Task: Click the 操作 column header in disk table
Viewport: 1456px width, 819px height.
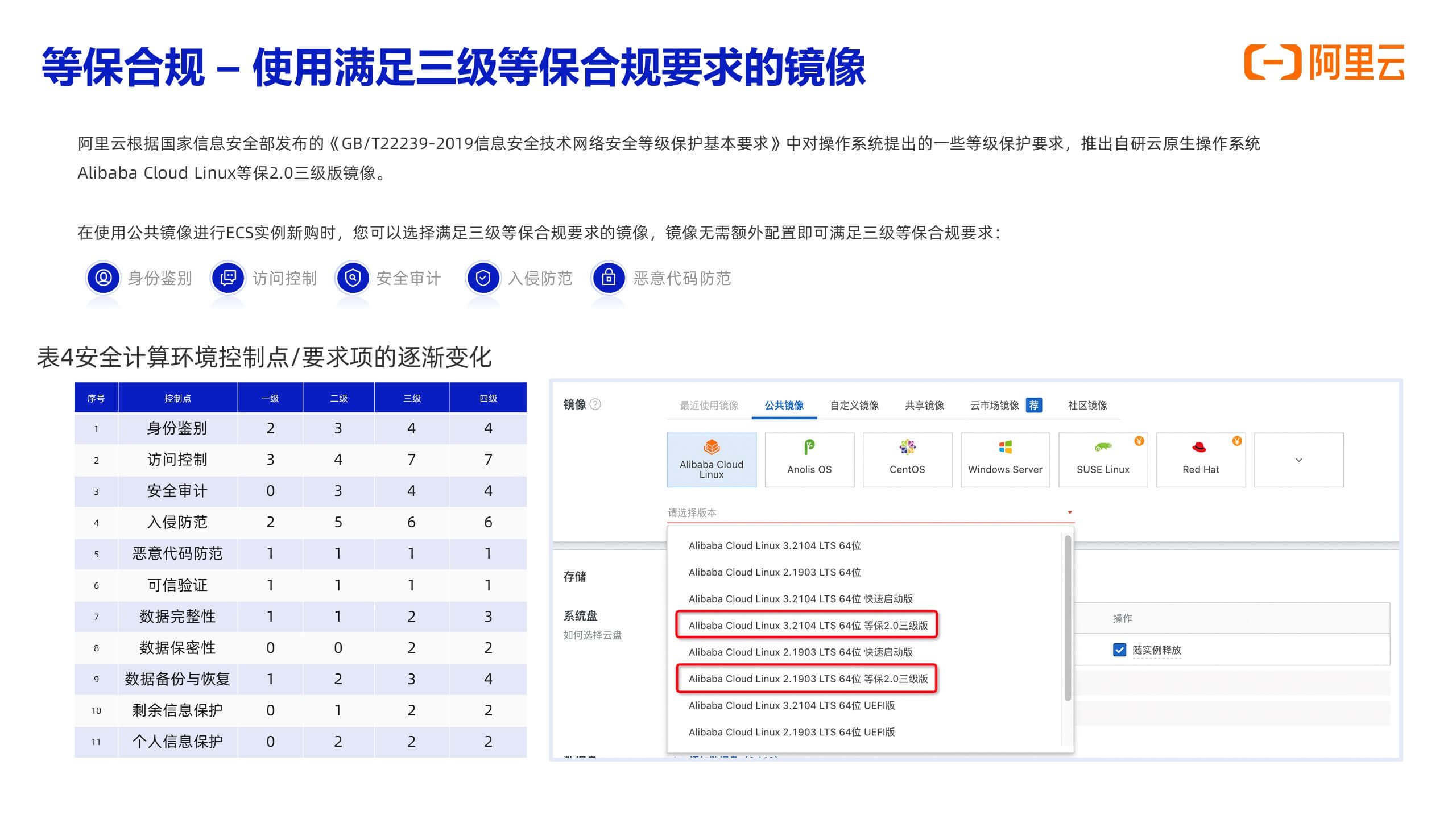Action: point(1122,618)
